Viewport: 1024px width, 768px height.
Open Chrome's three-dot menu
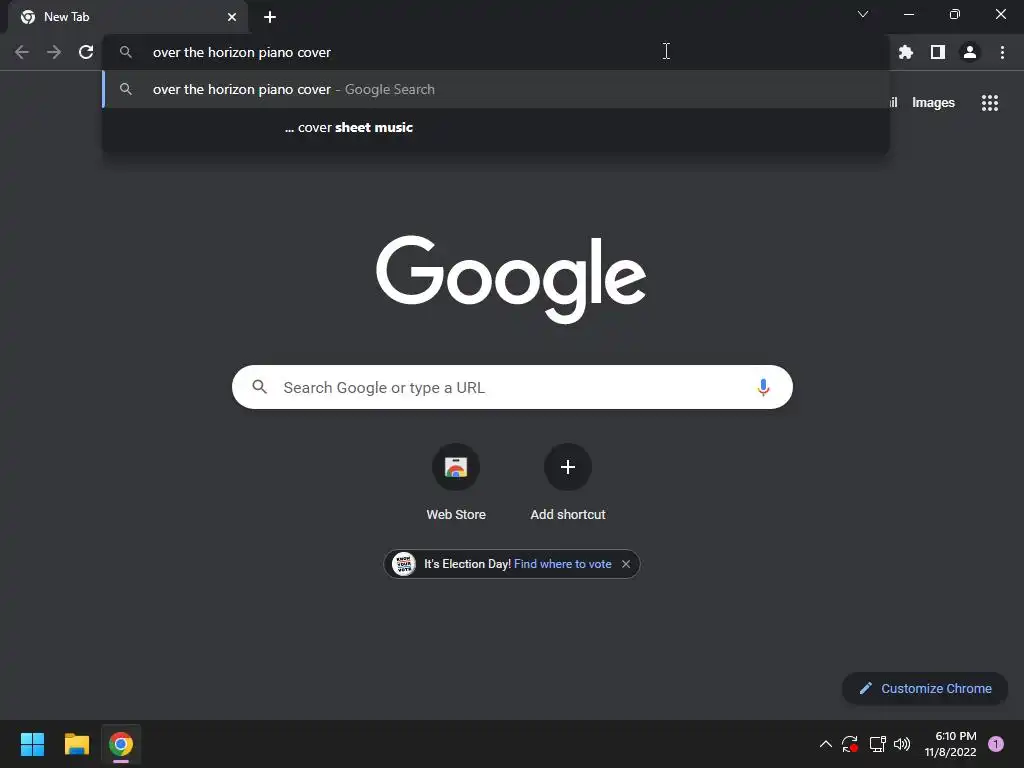pos(1002,52)
